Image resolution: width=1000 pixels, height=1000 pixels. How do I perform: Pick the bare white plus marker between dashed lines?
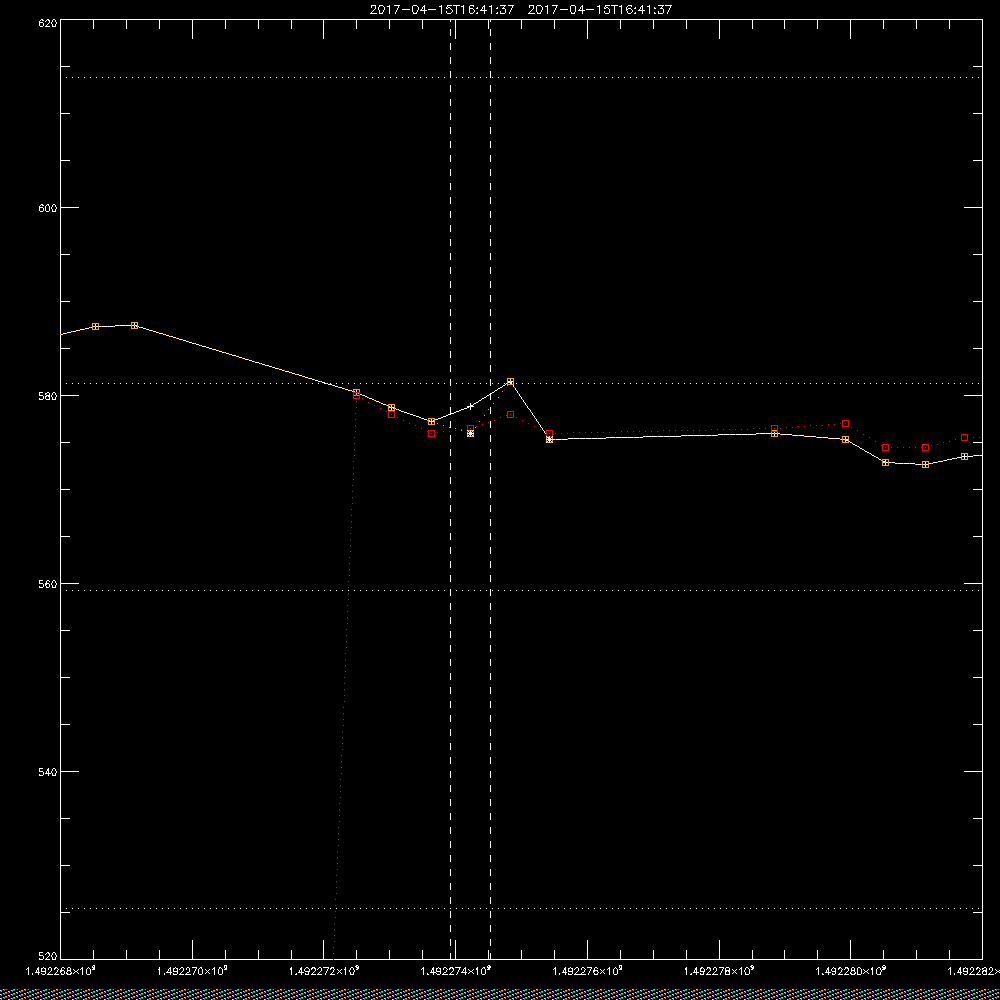click(x=471, y=406)
